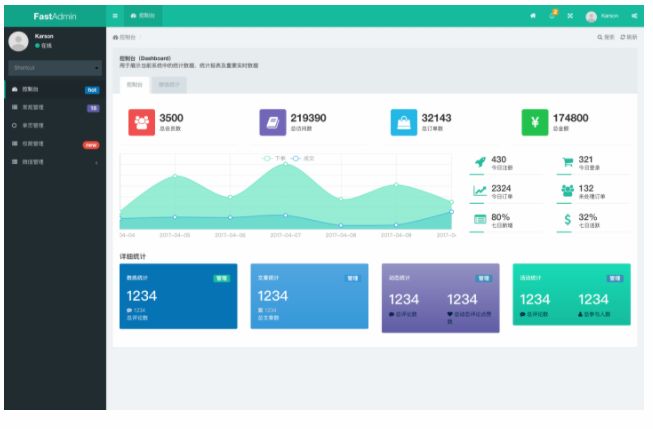Select the dashboard item with hot badge
The image size is (653, 429).
tap(55, 90)
